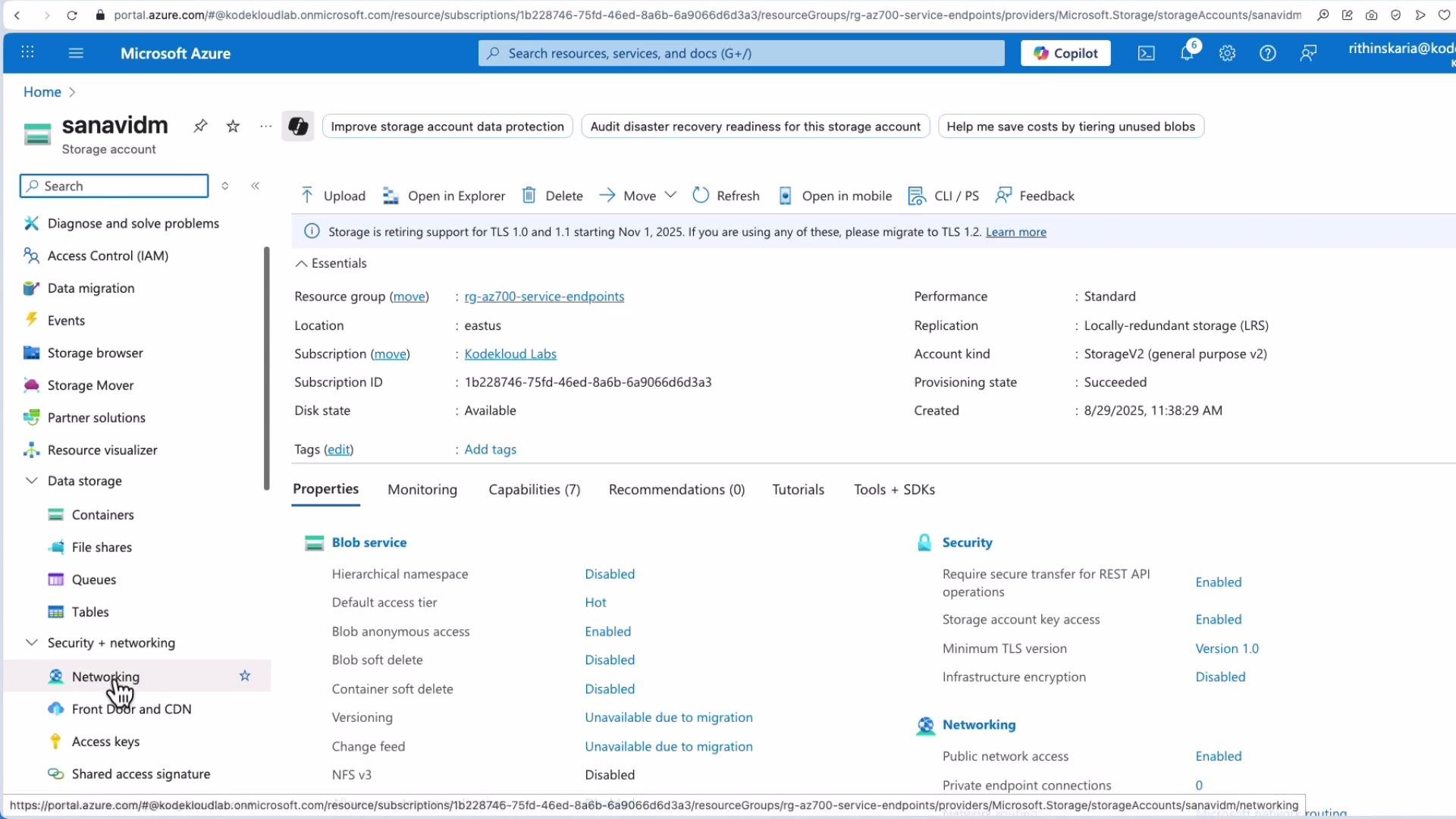Click the Home breadcrumb
1456x819 pixels.
click(x=42, y=92)
